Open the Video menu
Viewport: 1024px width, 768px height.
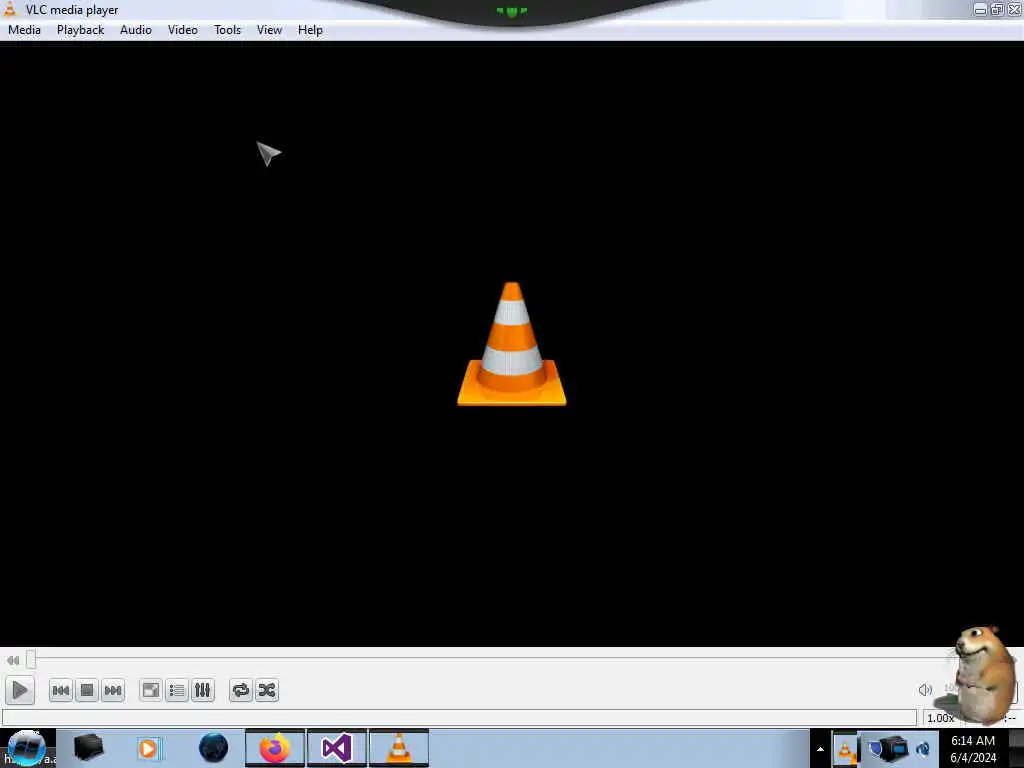(183, 30)
